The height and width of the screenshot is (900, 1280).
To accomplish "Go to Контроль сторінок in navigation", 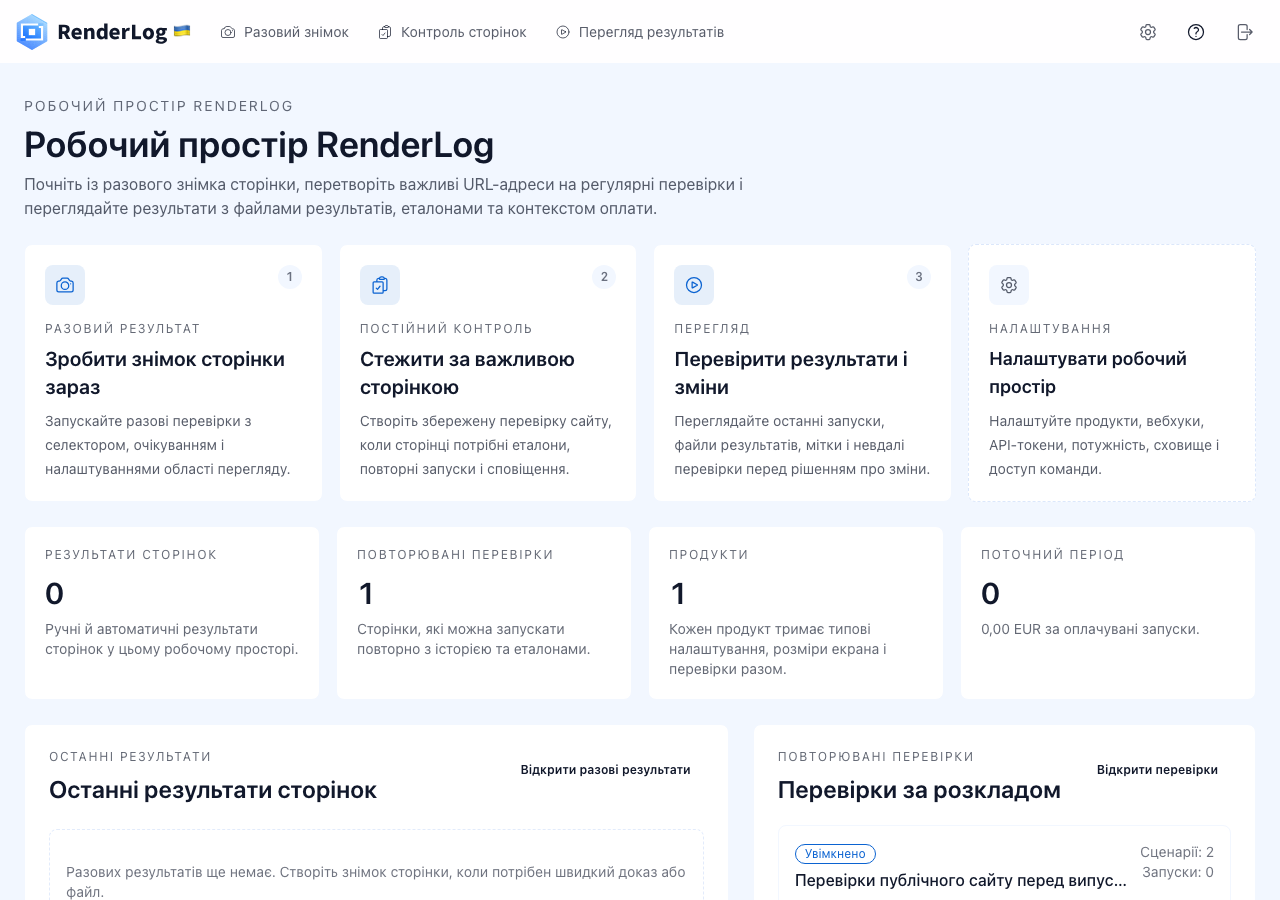I will tap(452, 32).
